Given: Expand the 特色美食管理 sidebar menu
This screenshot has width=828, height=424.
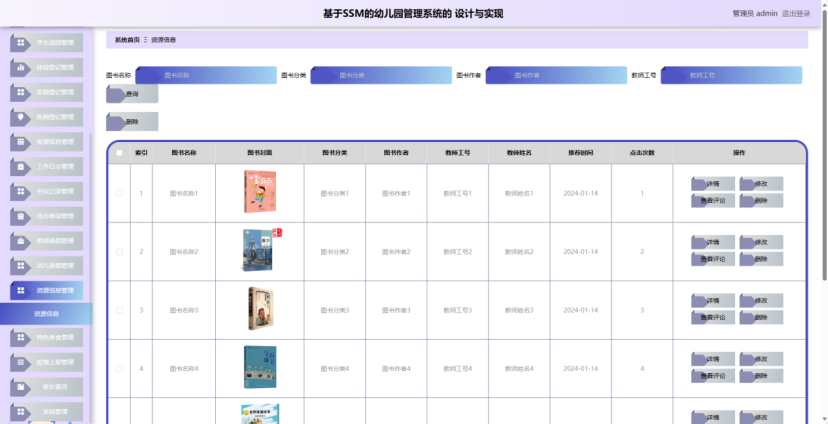Looking at the screenshot, I should pos(46,337).
